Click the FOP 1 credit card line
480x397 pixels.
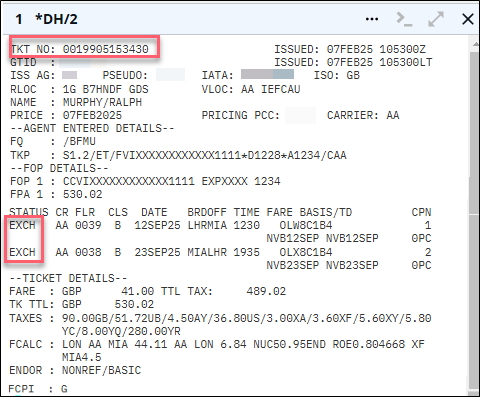[x=145, y=181]
